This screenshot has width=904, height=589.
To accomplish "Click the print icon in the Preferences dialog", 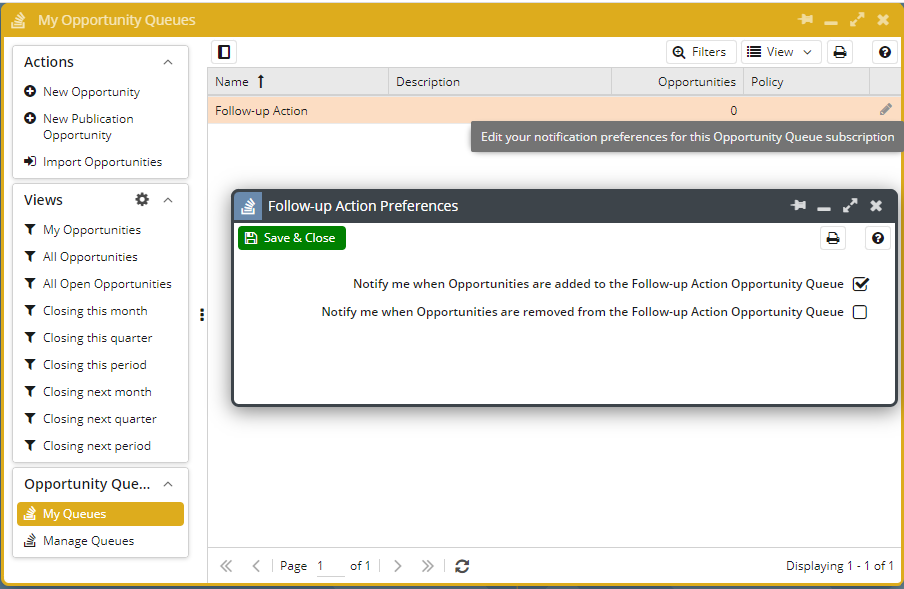I will coord(831,237).
